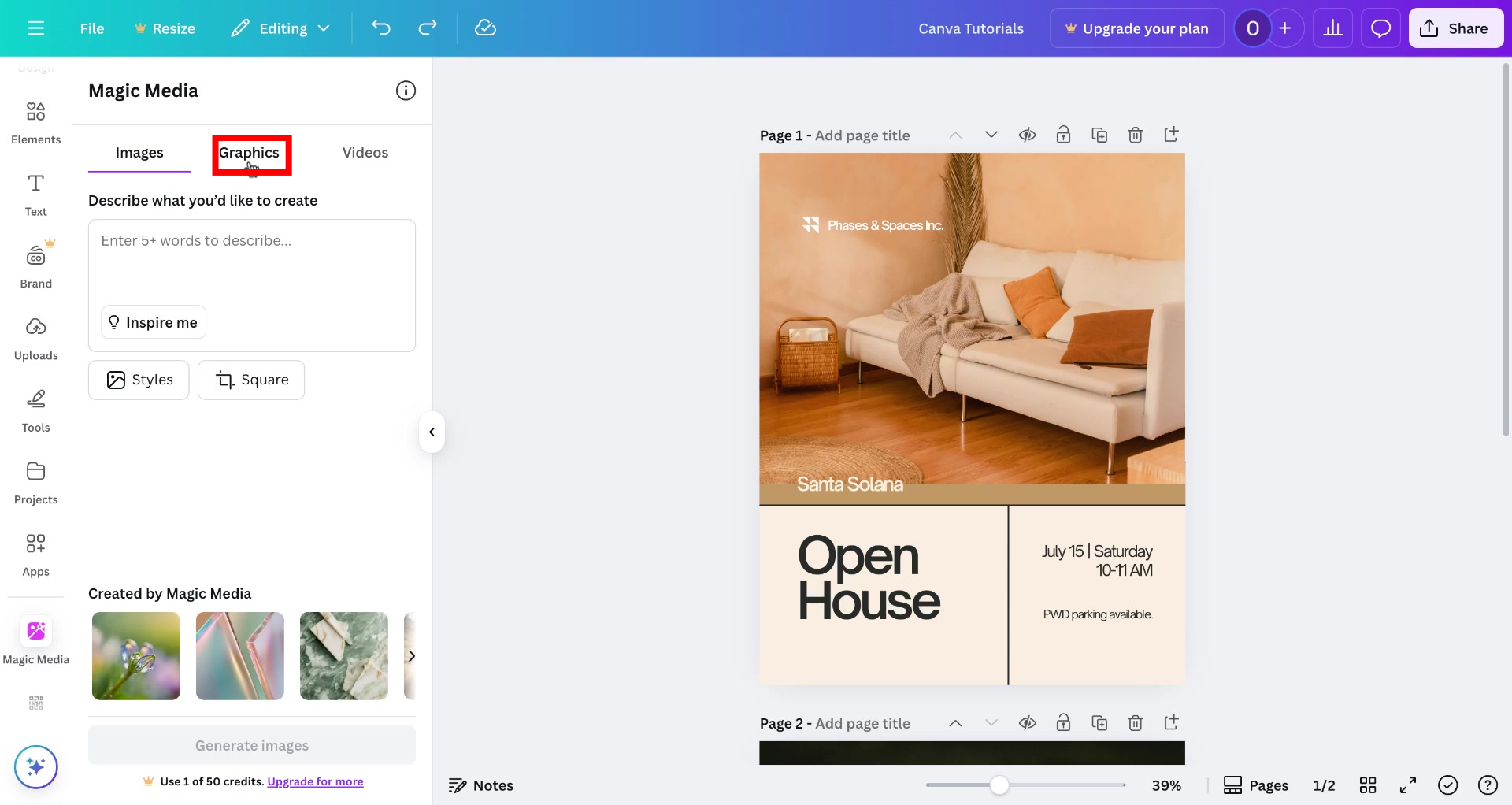Open the Upgrade for more credits link
Image resolution: width=1512 pixels, height=805 pixels.
315,781
